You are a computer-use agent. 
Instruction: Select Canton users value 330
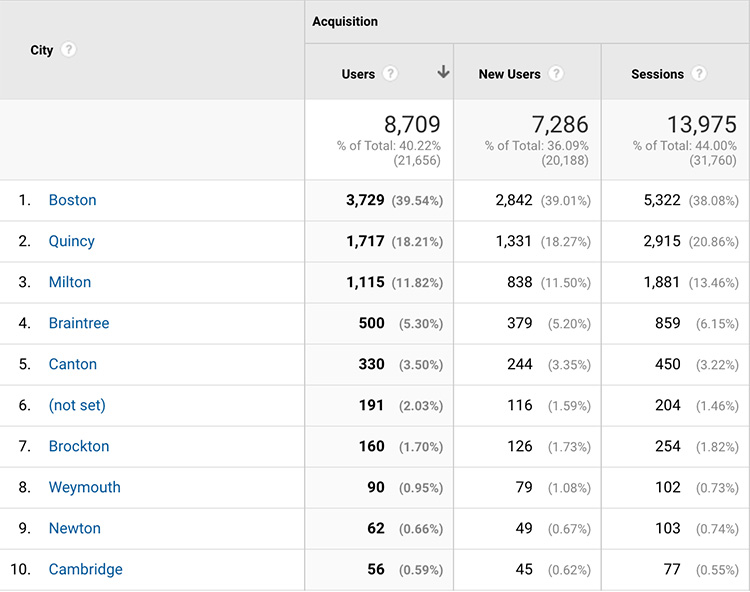pos(372,364)
